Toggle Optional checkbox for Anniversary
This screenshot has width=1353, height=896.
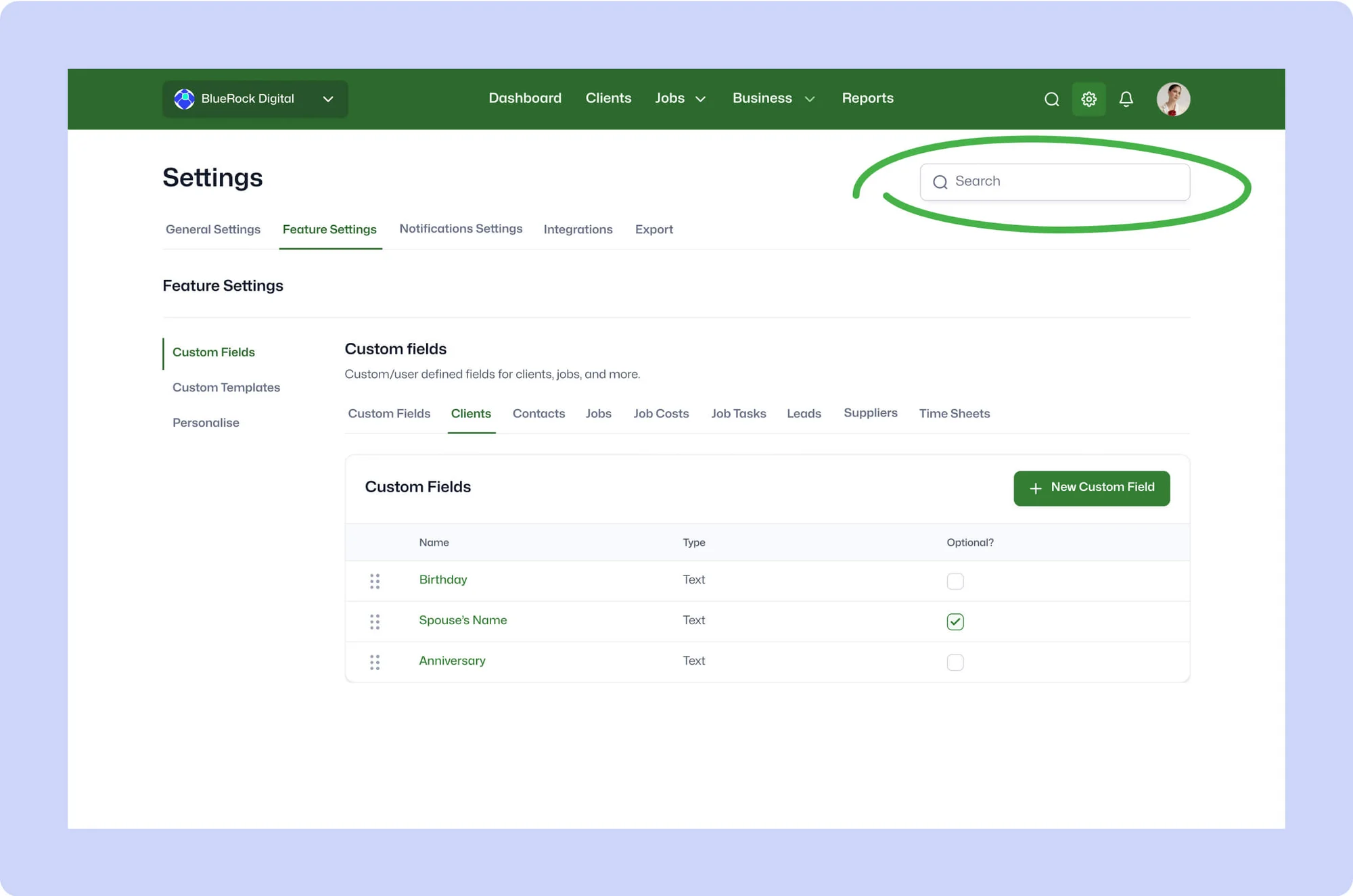[x=955, y=662]
